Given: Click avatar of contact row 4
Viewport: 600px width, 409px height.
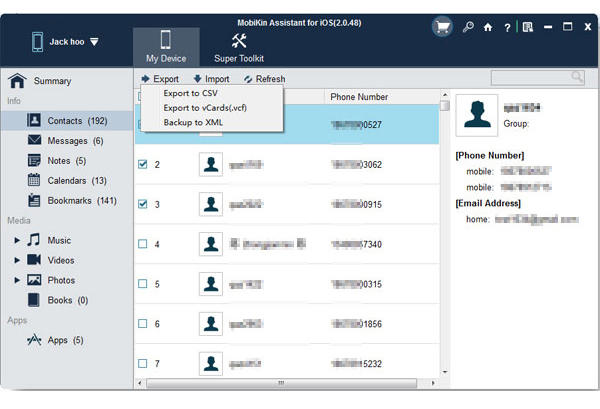Looking at the screenshot, I should (211, 244).
